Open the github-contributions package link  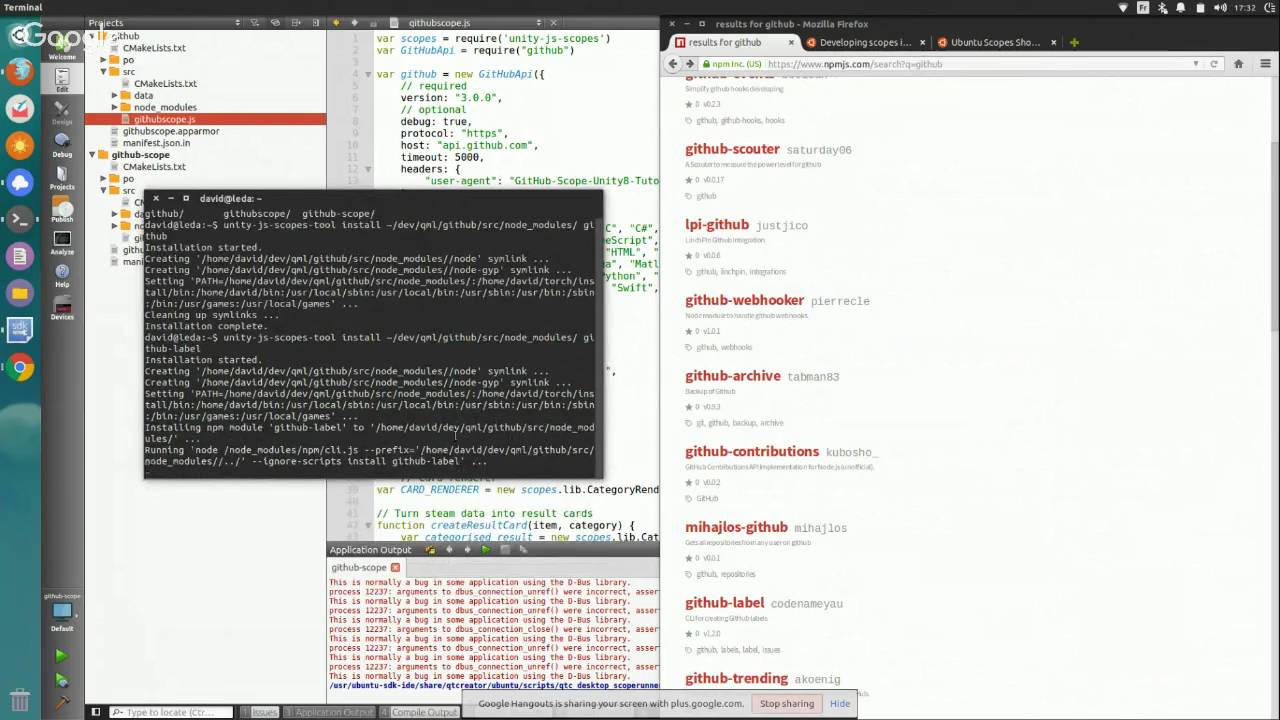tap(752, 451)
